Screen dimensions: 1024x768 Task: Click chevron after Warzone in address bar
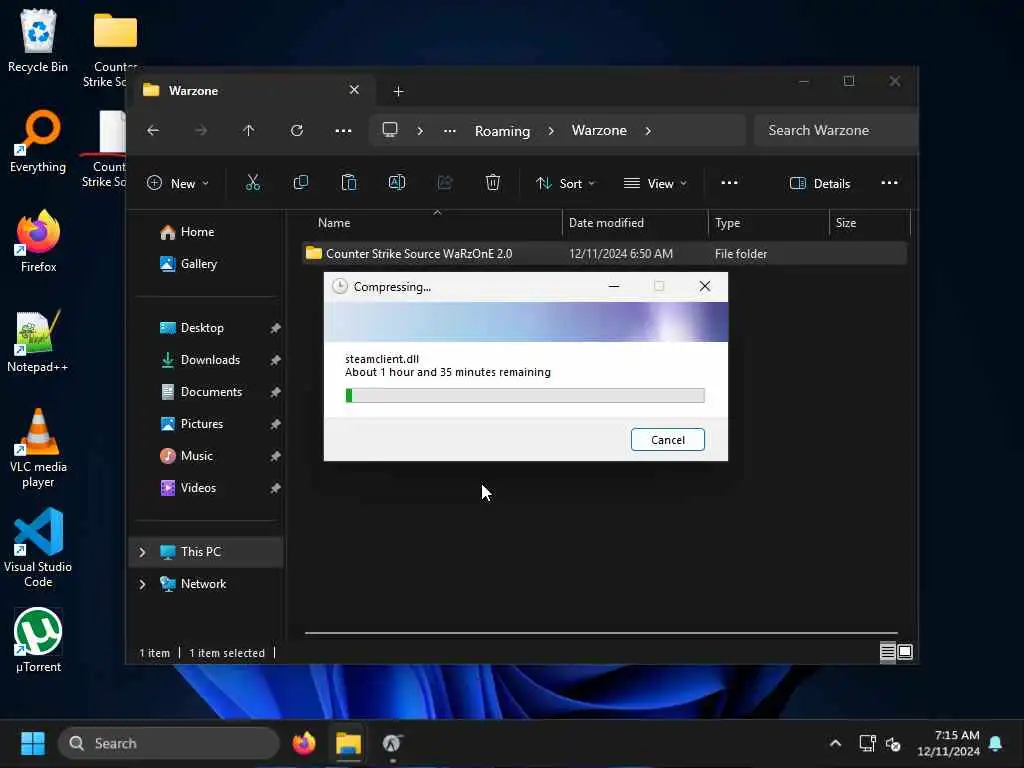[x=648, y=131]
